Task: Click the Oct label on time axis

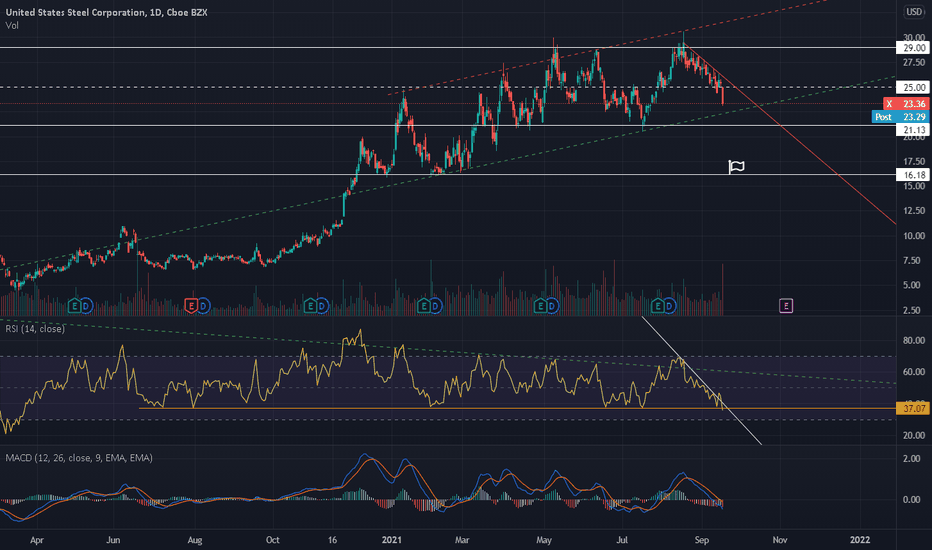Action: point(272,540)
